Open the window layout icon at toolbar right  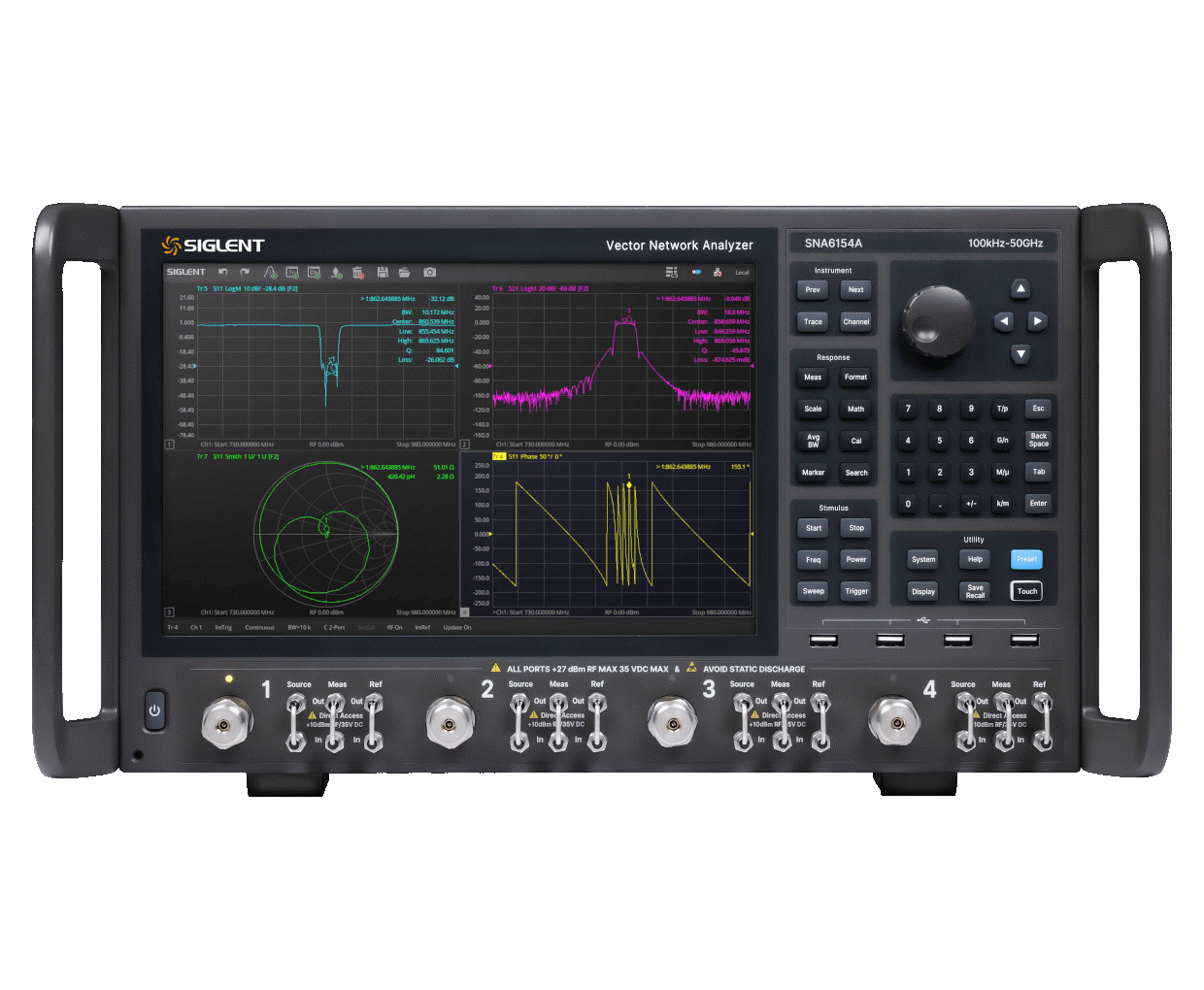672,273
